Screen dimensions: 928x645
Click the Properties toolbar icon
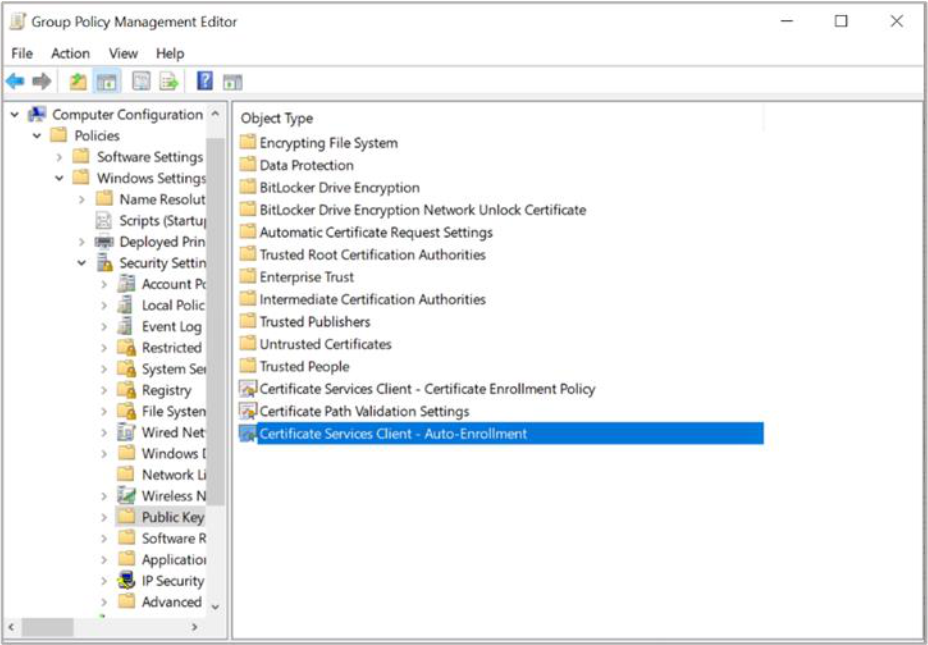pyautogui.click(x=141, y=82)
